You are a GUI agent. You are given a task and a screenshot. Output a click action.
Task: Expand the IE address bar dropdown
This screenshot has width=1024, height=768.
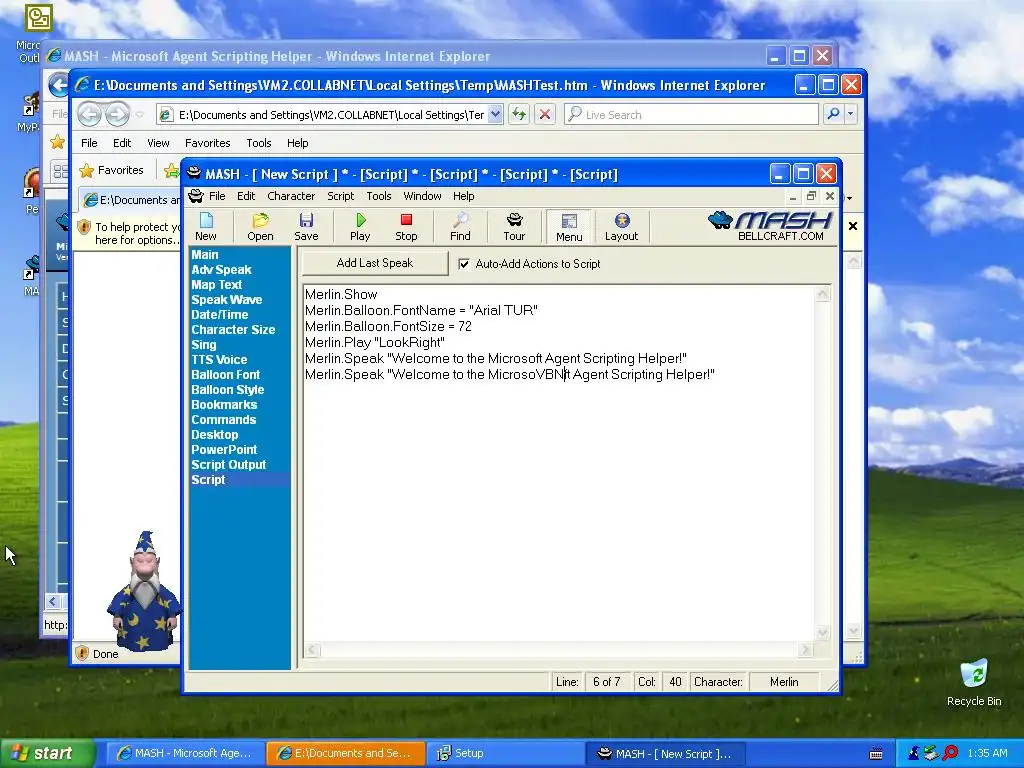tap(495, 114)
